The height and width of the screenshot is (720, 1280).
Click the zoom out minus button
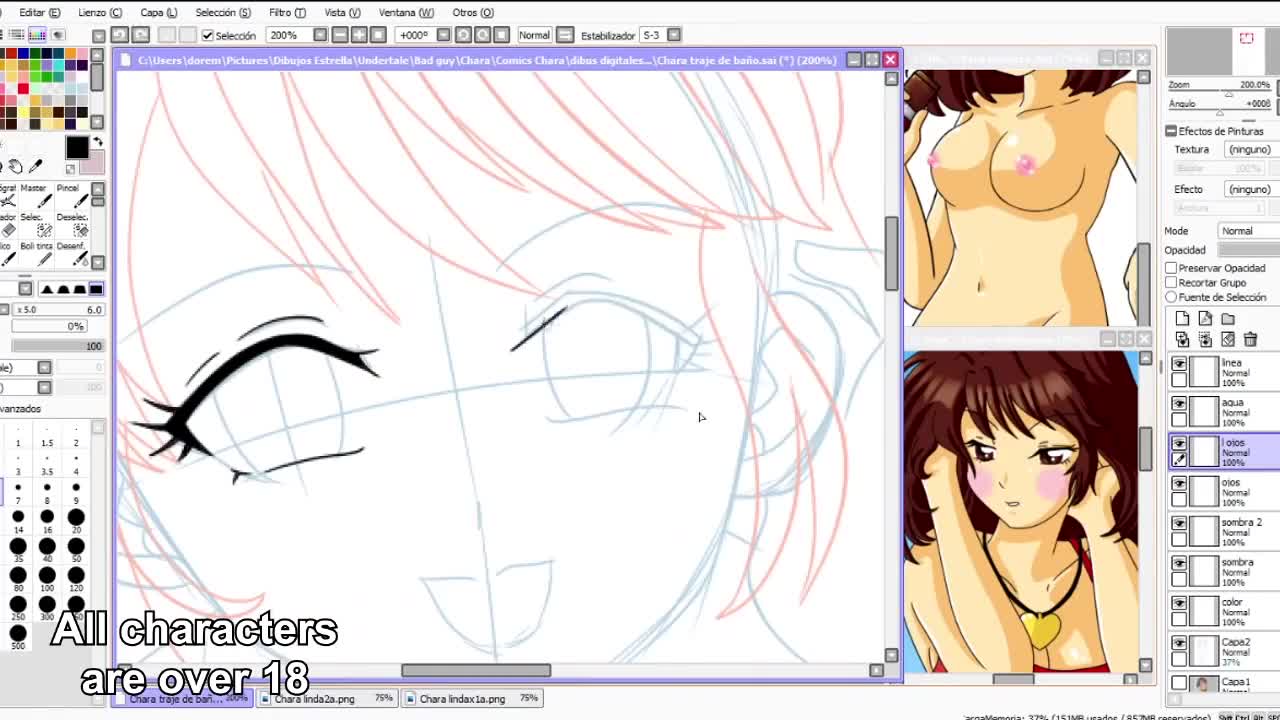point(340,35)
